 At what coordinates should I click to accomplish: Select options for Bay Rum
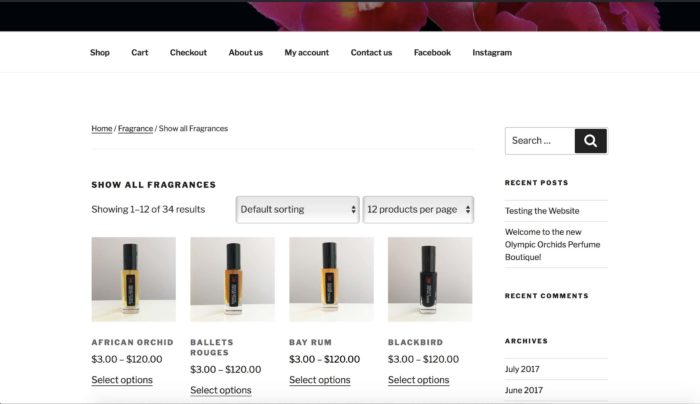320,380
